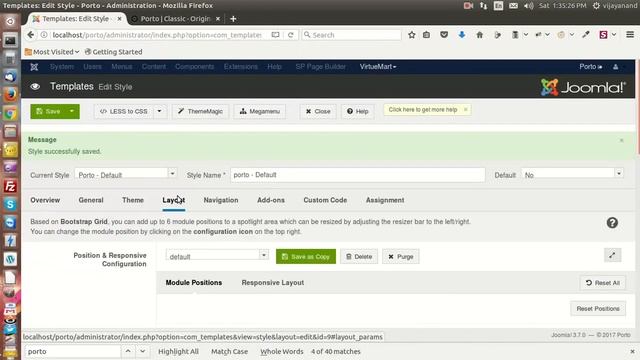Toggle the Match Case find option
This screenshot has width=640, height=360.
tap(229, 351)
